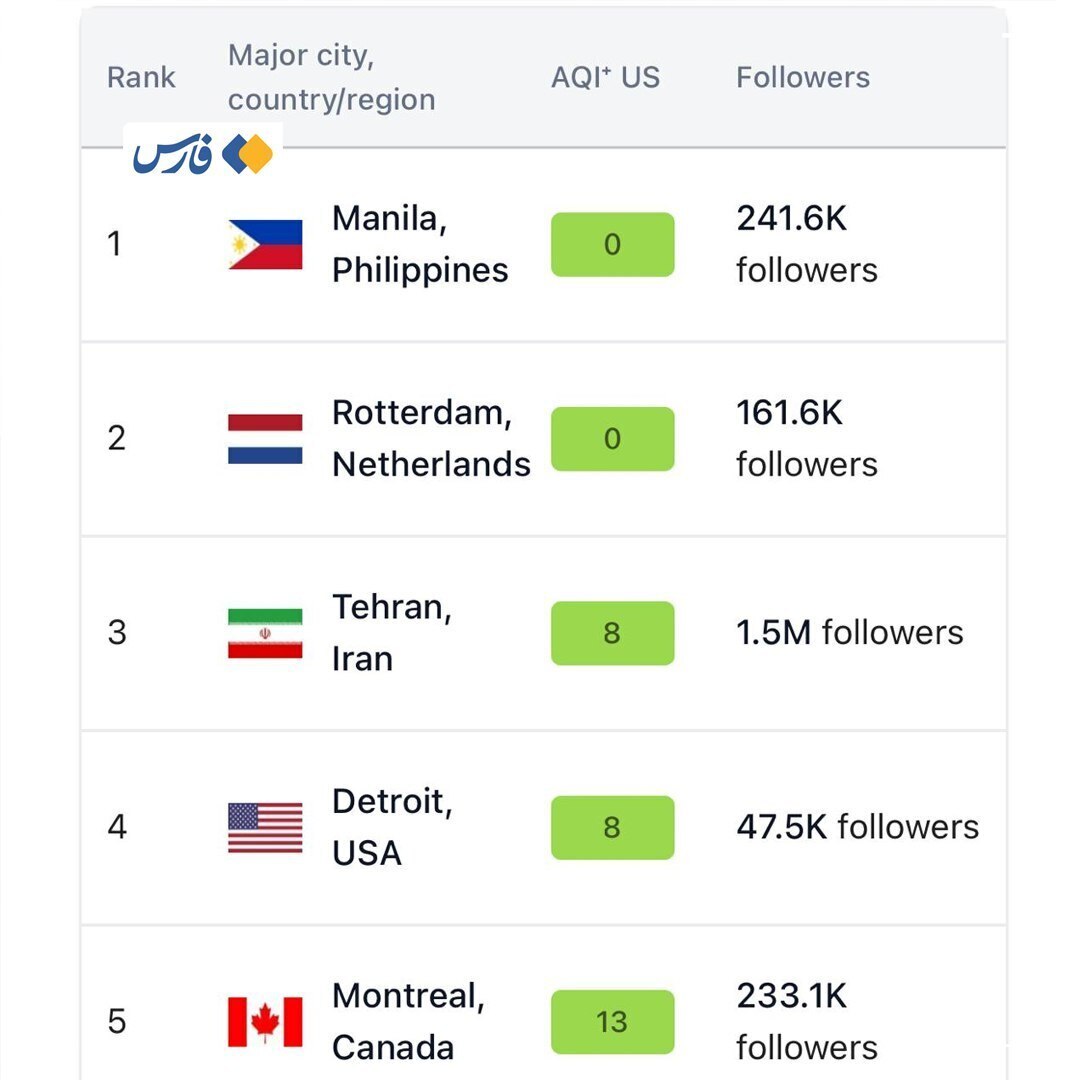Click the Followers column header
Viewport: 1080px width, 1080px height.
[x=803, y=77]
